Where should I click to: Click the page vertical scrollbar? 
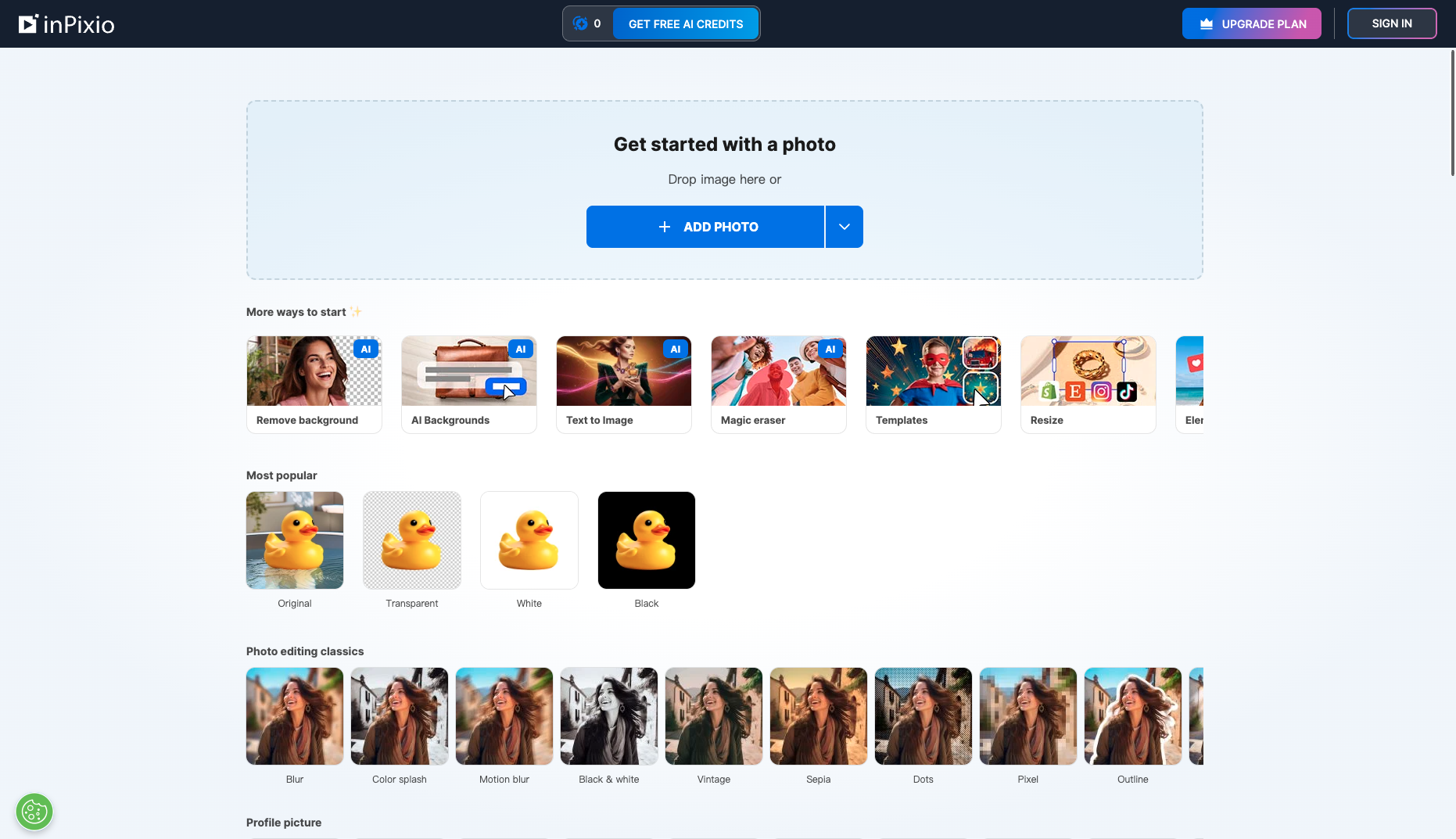pos(1453,113)
